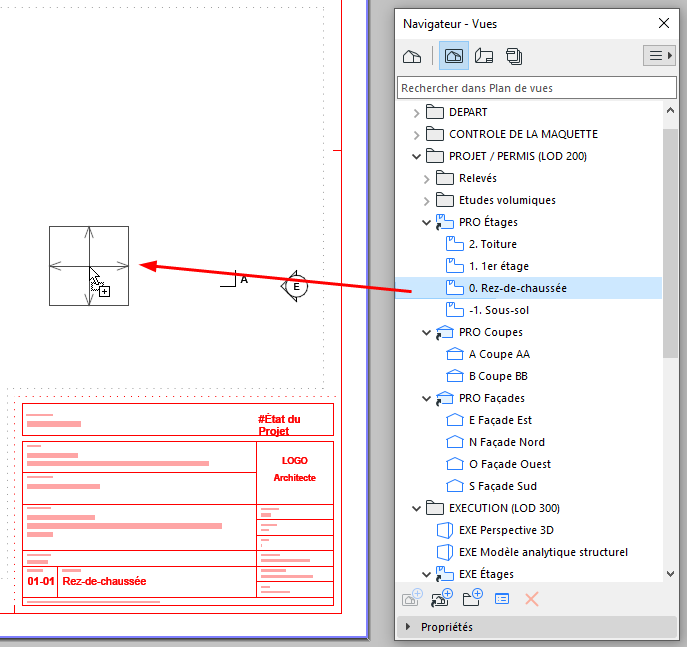Click the red delete X button
Image resolution: width=687 pixels, height=647 pixels.
(x=531, y=599)
